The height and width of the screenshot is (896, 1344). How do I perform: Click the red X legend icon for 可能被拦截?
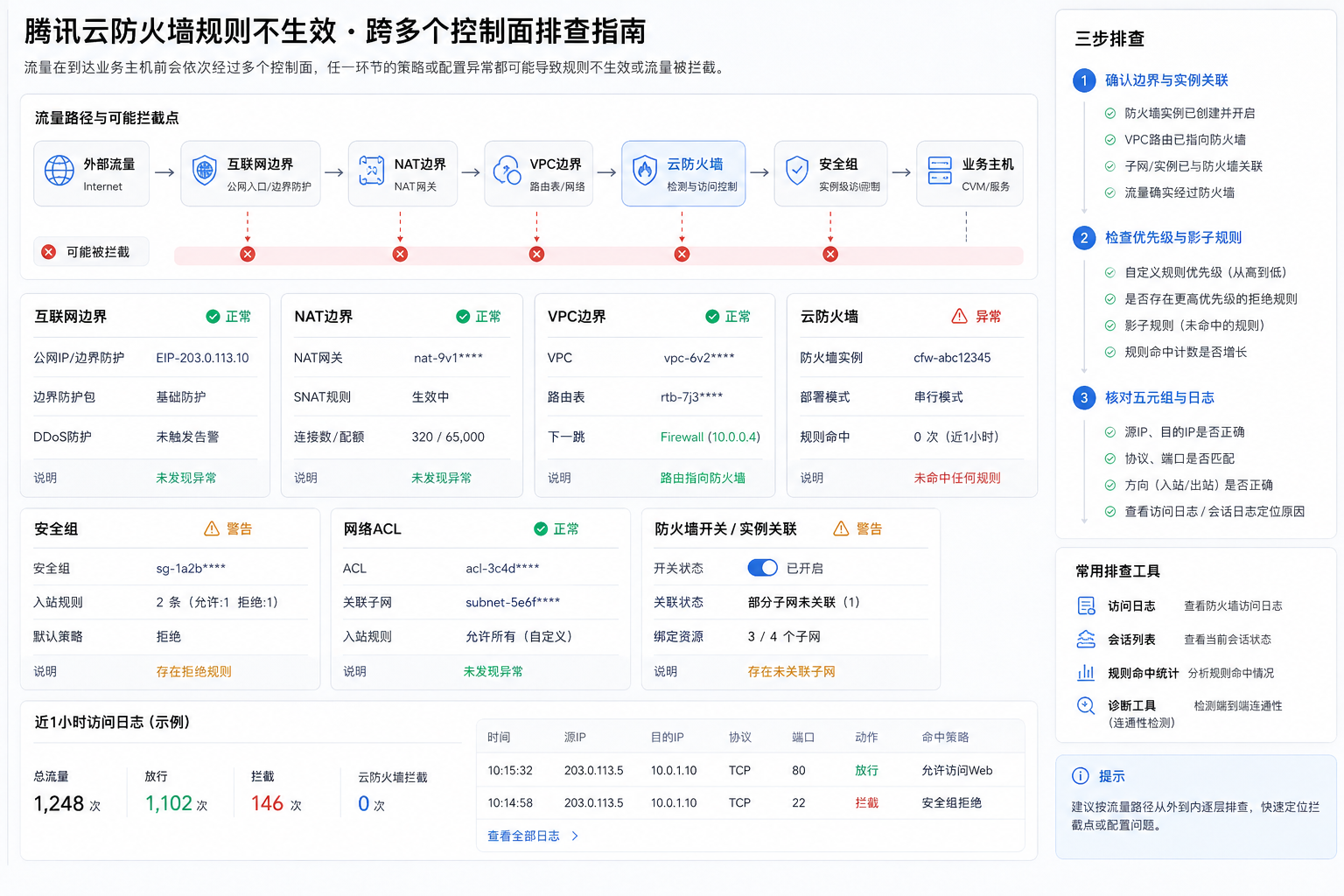[x=49, y=252]
